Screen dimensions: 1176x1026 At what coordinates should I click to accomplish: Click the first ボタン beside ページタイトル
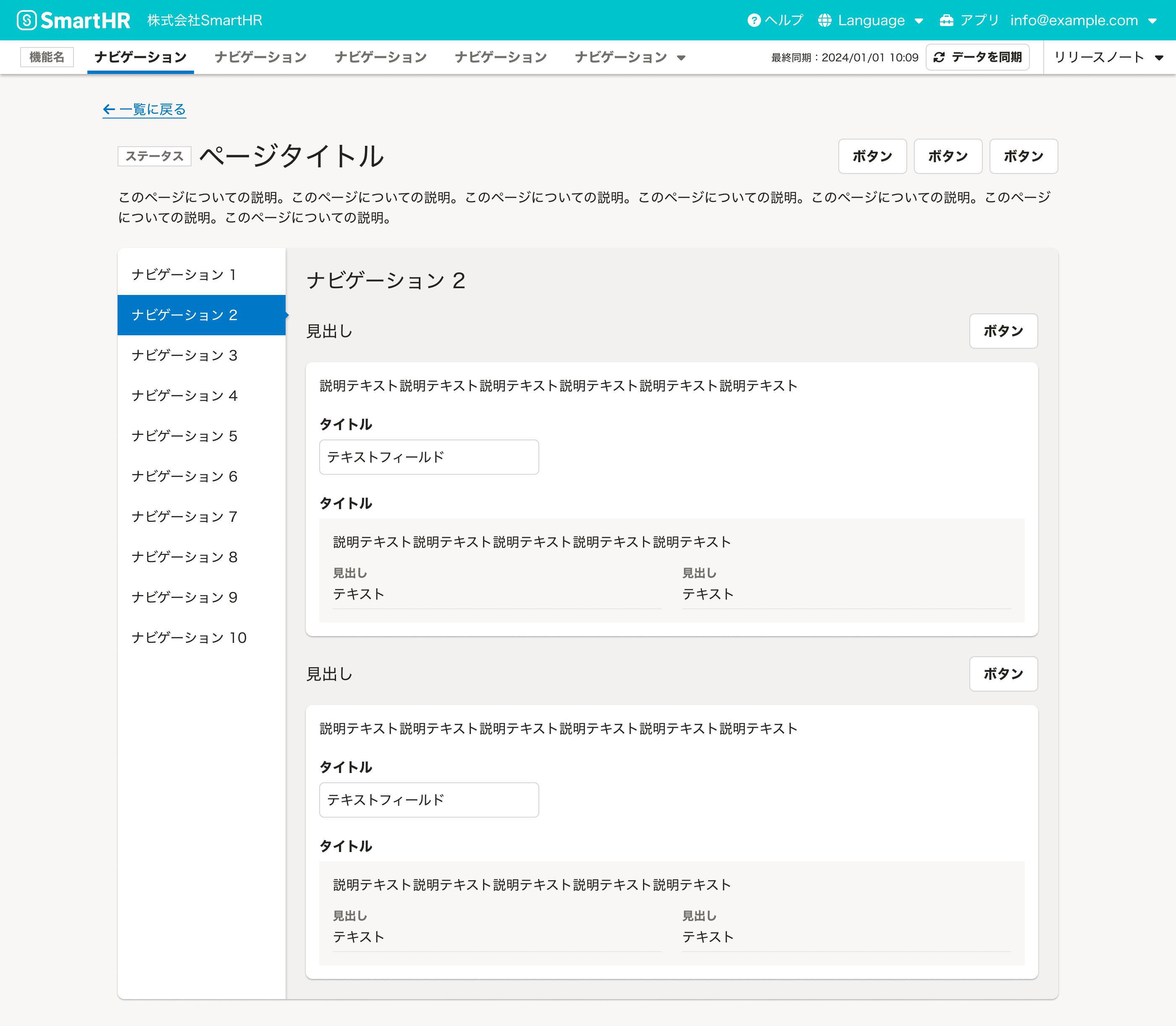point(872,156)
